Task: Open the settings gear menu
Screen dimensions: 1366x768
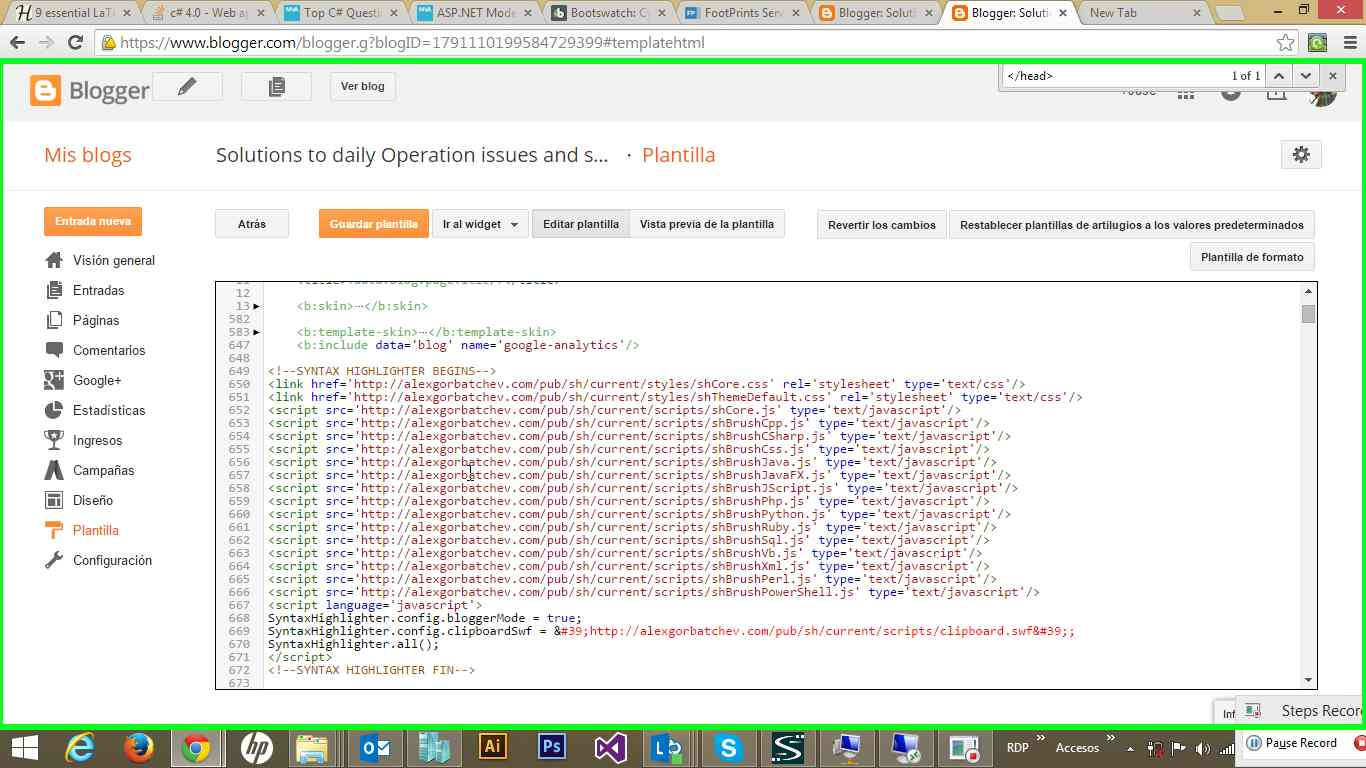Action: (x=1301, y=154)
